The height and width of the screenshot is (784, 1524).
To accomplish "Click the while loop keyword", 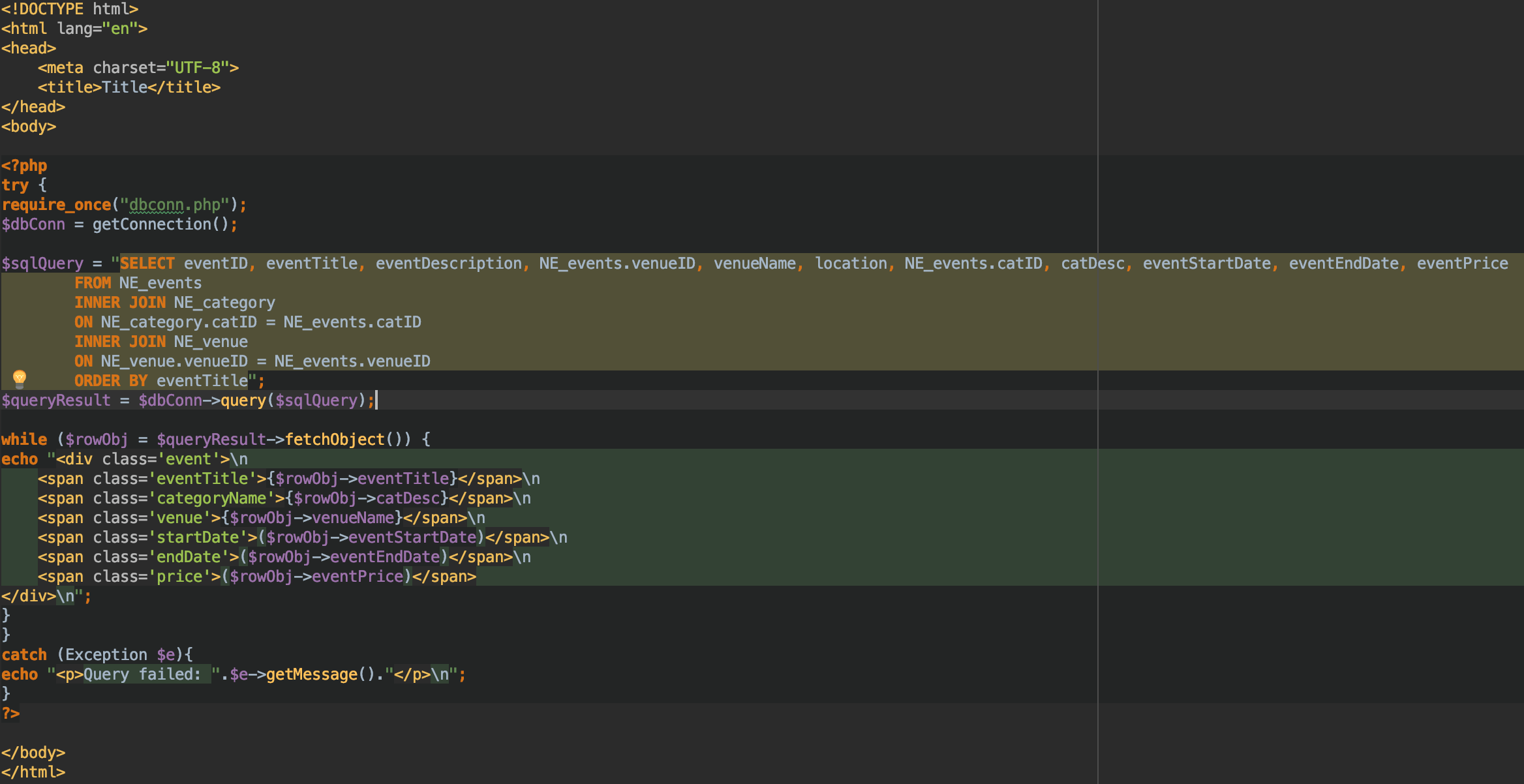I will (24, 440).
